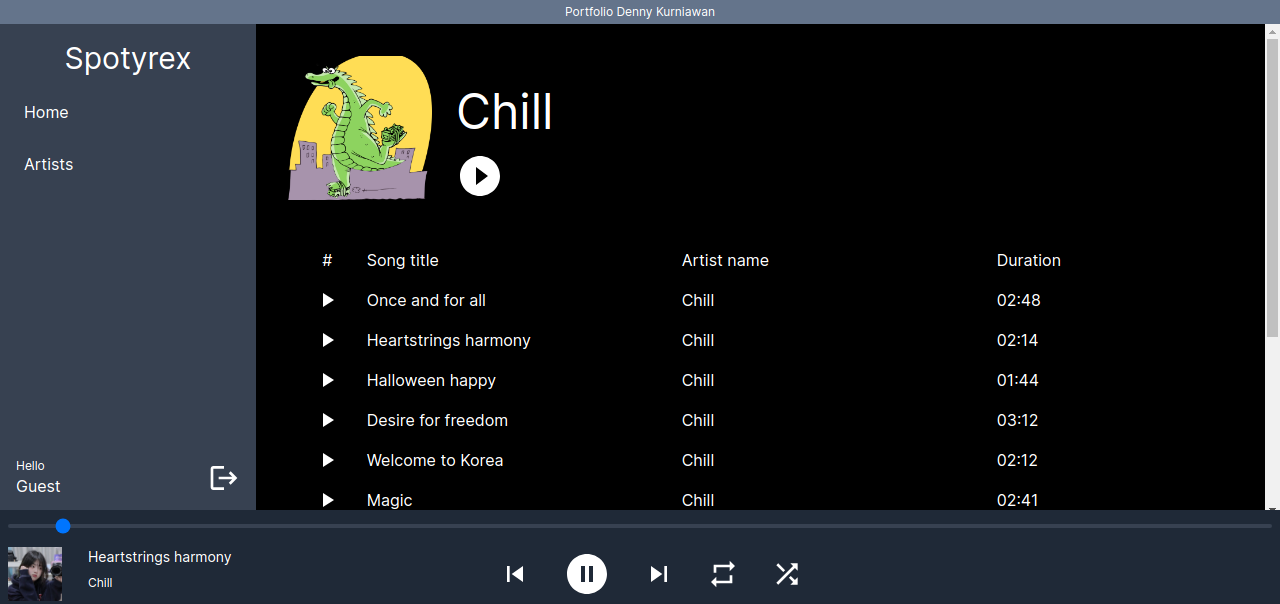Viewport: 1280px width, 604px height.
Task: Play the song Halloween happy
Action: tap(328, 380)
